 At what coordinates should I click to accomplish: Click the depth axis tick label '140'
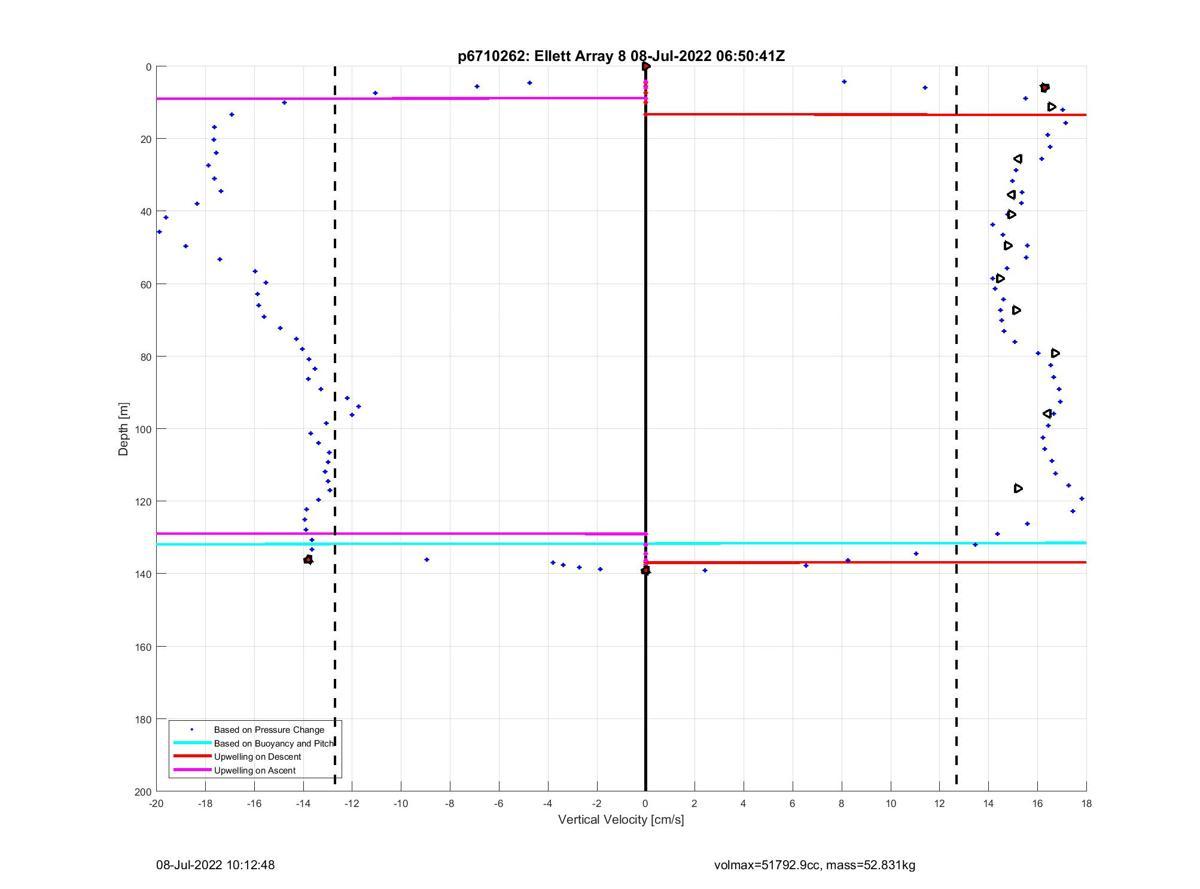click(141, 574)
